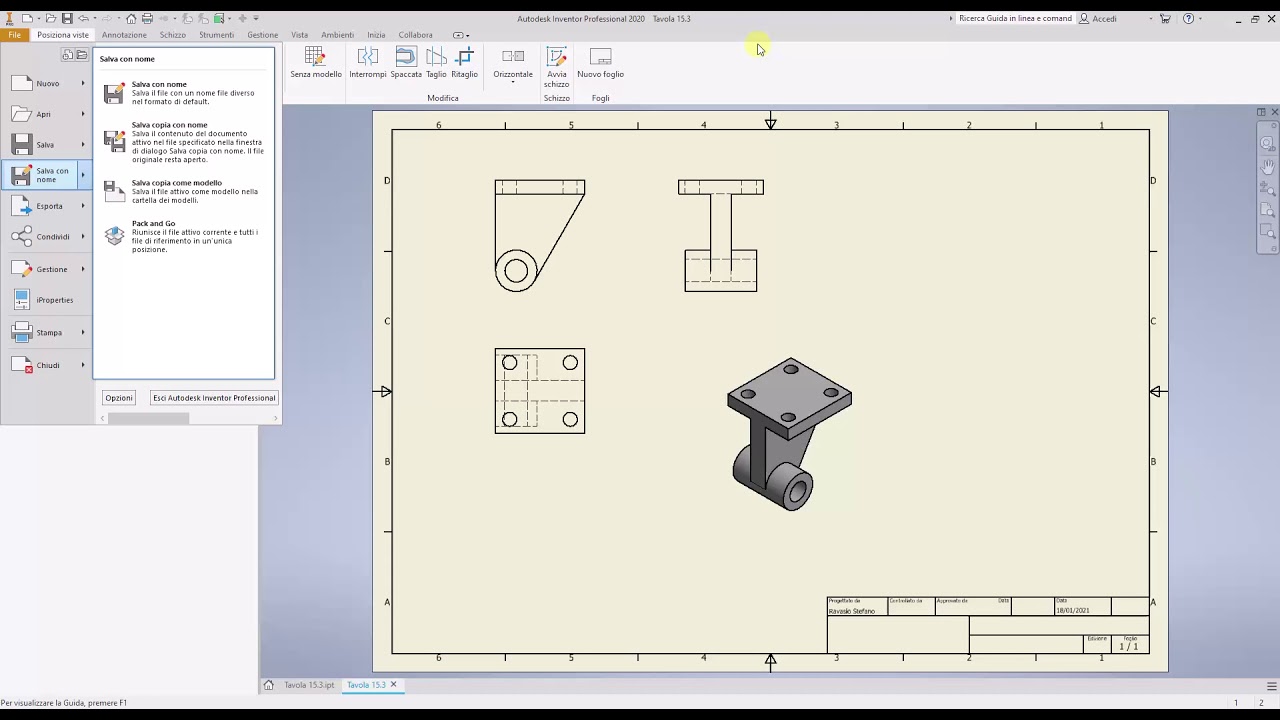Select the Pan hand tool in navigation bar
1280x720 pixels.
click(1267, 166)
